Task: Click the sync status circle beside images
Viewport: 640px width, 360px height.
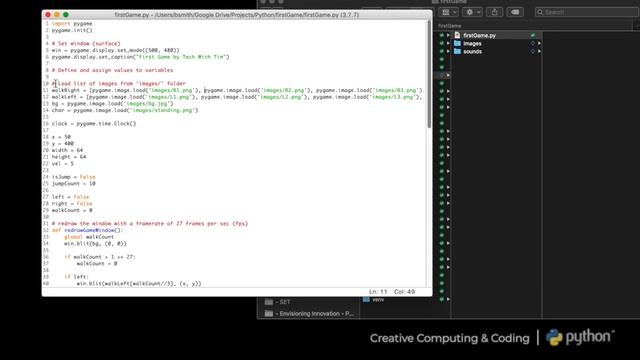Action: point(533,43)
